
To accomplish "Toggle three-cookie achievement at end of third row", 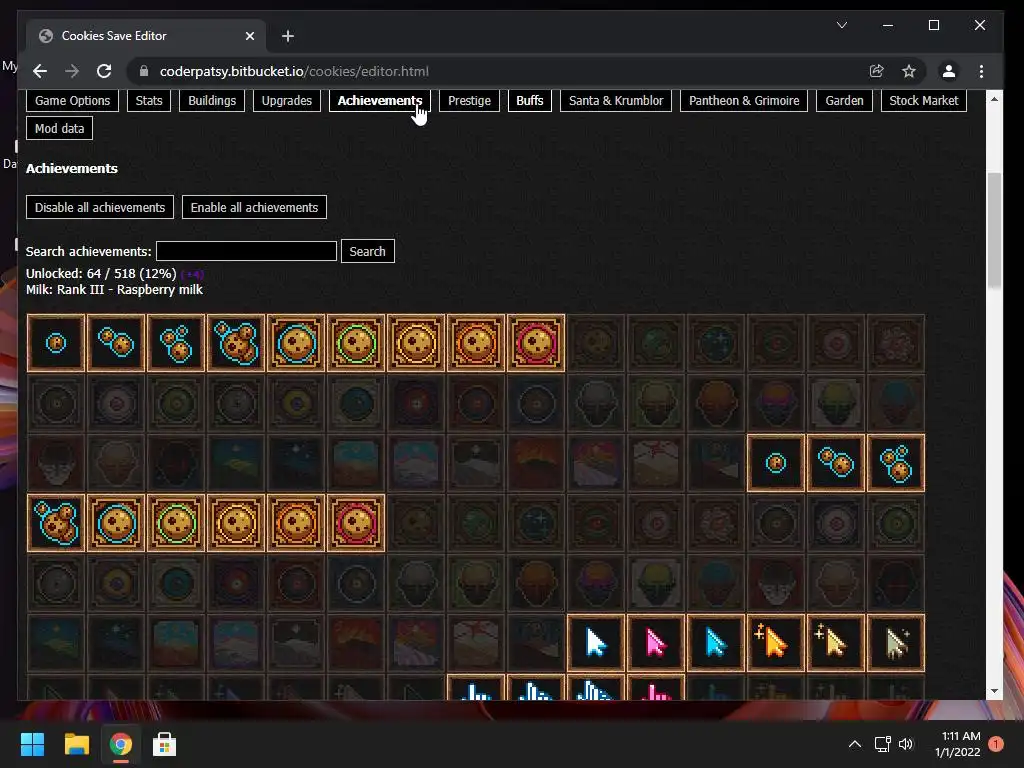I will tap(896, 463).
